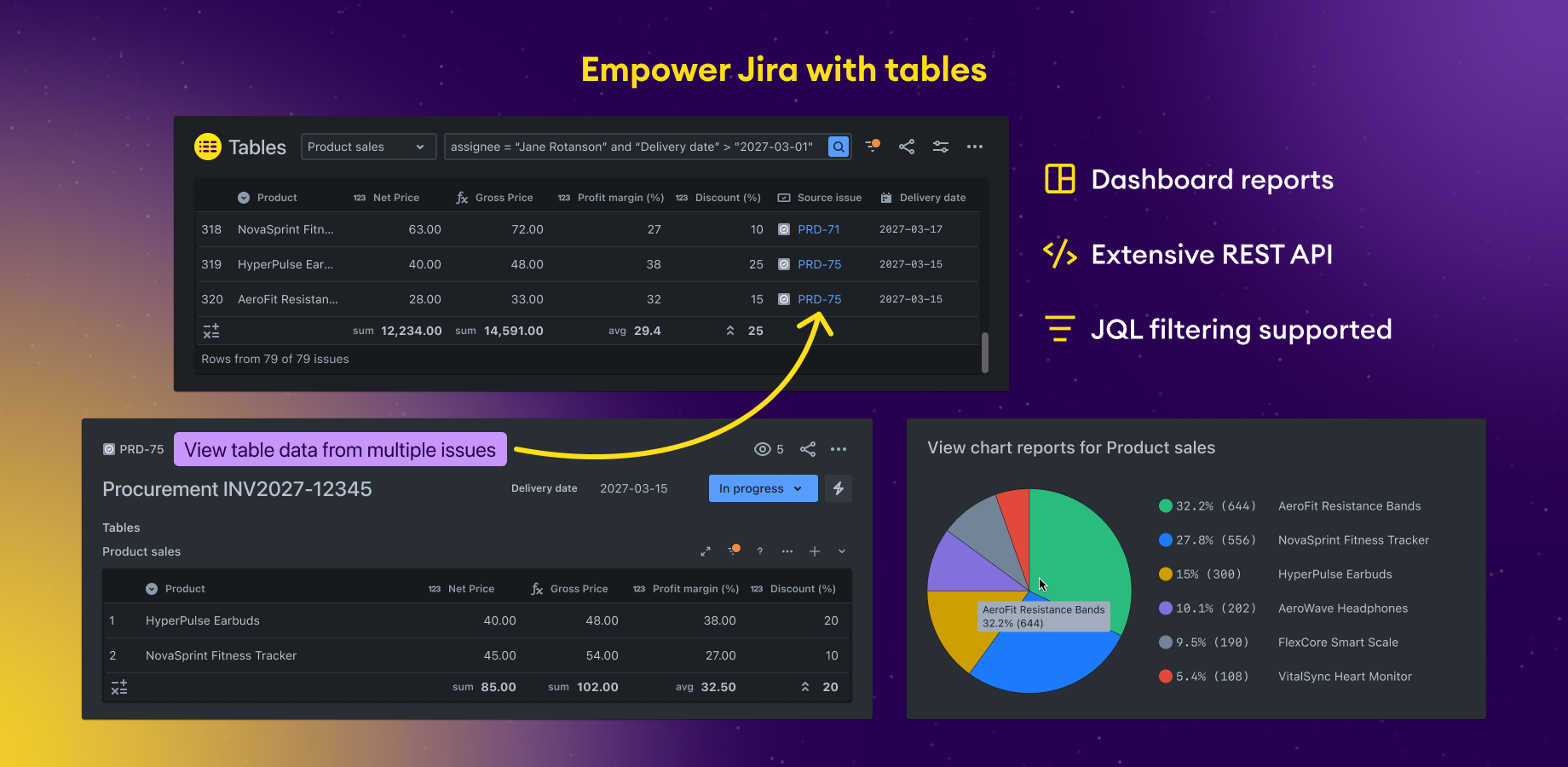This screenshot has width=1568, height=767.
Task: Expand Product sales table to fullscreen
Action: tap(706, 551)
